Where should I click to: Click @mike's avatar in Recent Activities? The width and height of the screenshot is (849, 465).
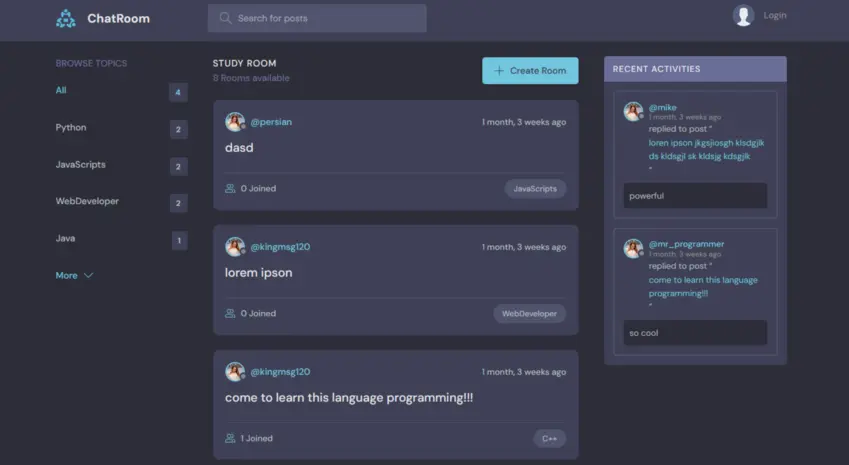pos(633,112)
